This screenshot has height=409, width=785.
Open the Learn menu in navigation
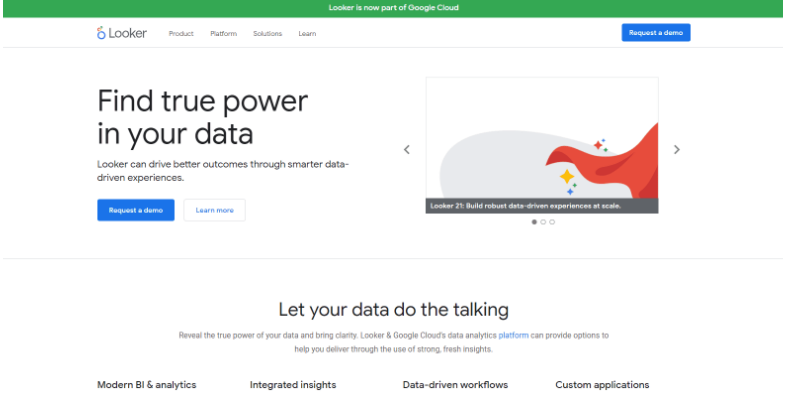pyautogui.click(x=307, y=34)
